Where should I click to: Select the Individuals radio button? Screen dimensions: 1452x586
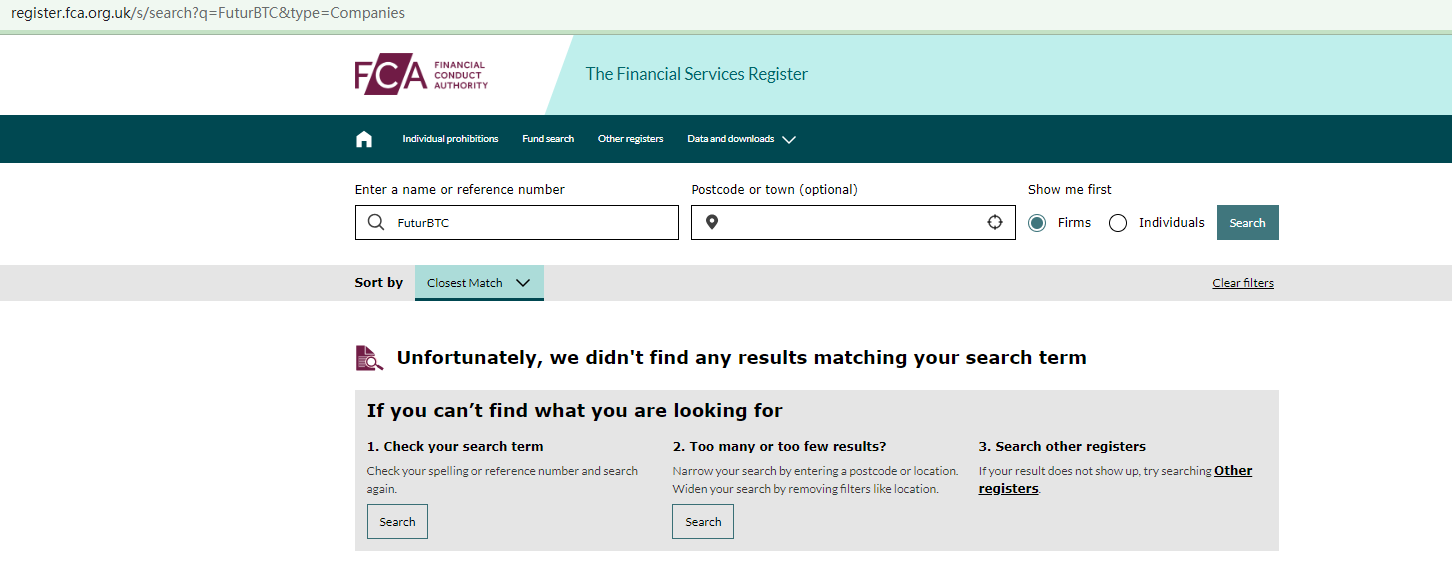[x=1118, y=223]
